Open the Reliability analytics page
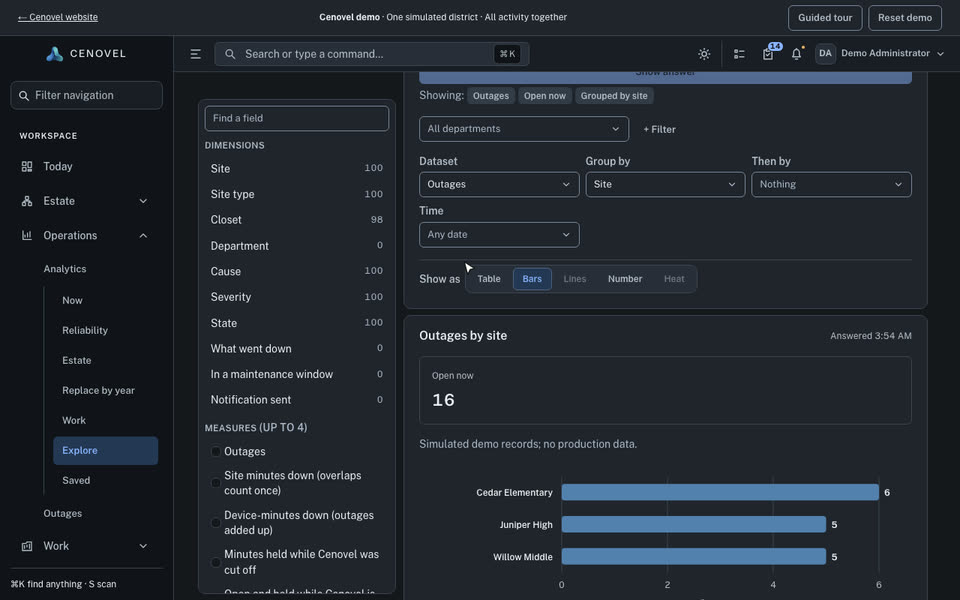This screenshot has width=960, height=600. point(85,331)
